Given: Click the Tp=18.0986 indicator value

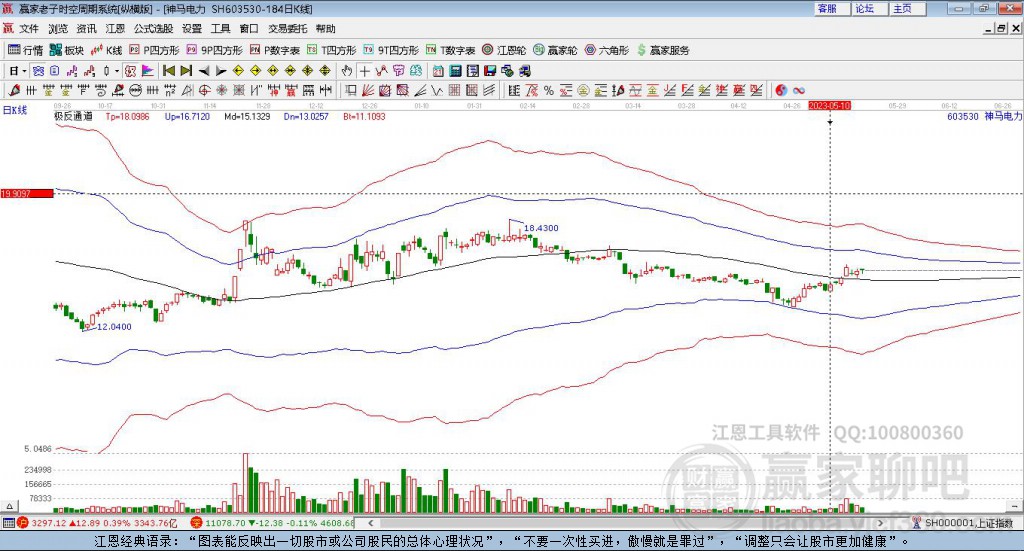Looking at the screenshot, I should (127, 116).
